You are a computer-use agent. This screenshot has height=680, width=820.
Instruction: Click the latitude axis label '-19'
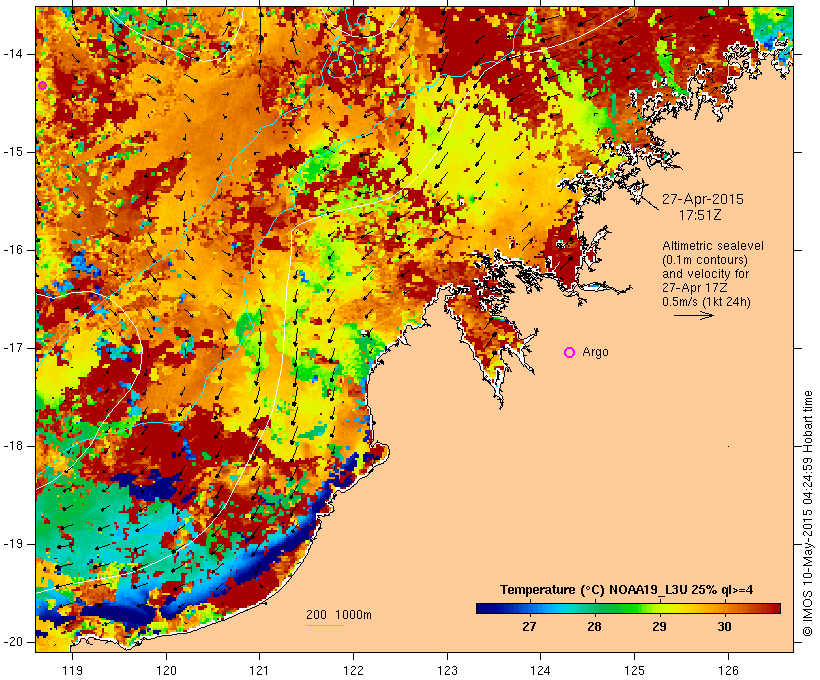pos(12,544)
